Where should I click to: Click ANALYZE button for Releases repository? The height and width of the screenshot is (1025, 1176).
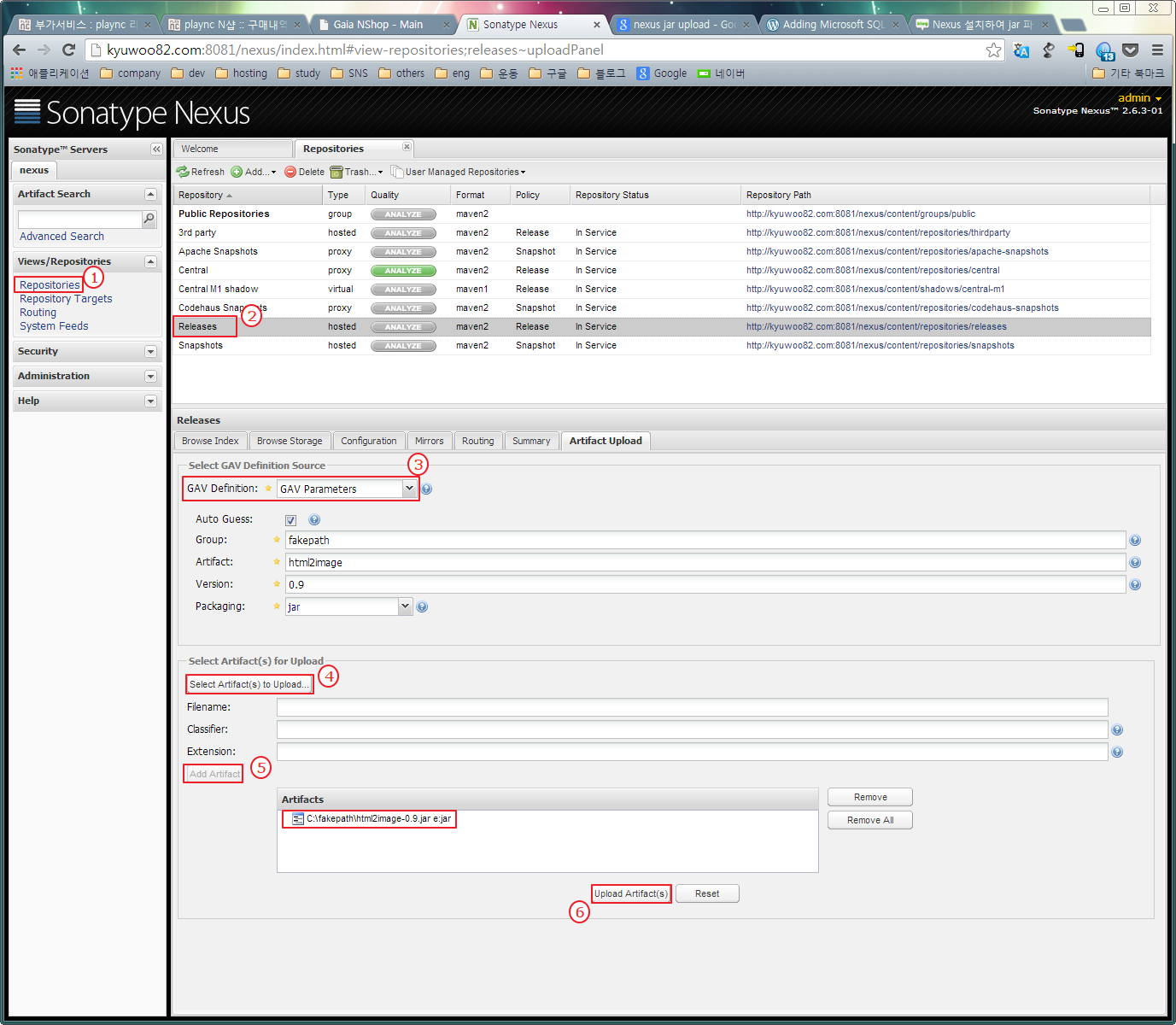(x=403, y=327)
